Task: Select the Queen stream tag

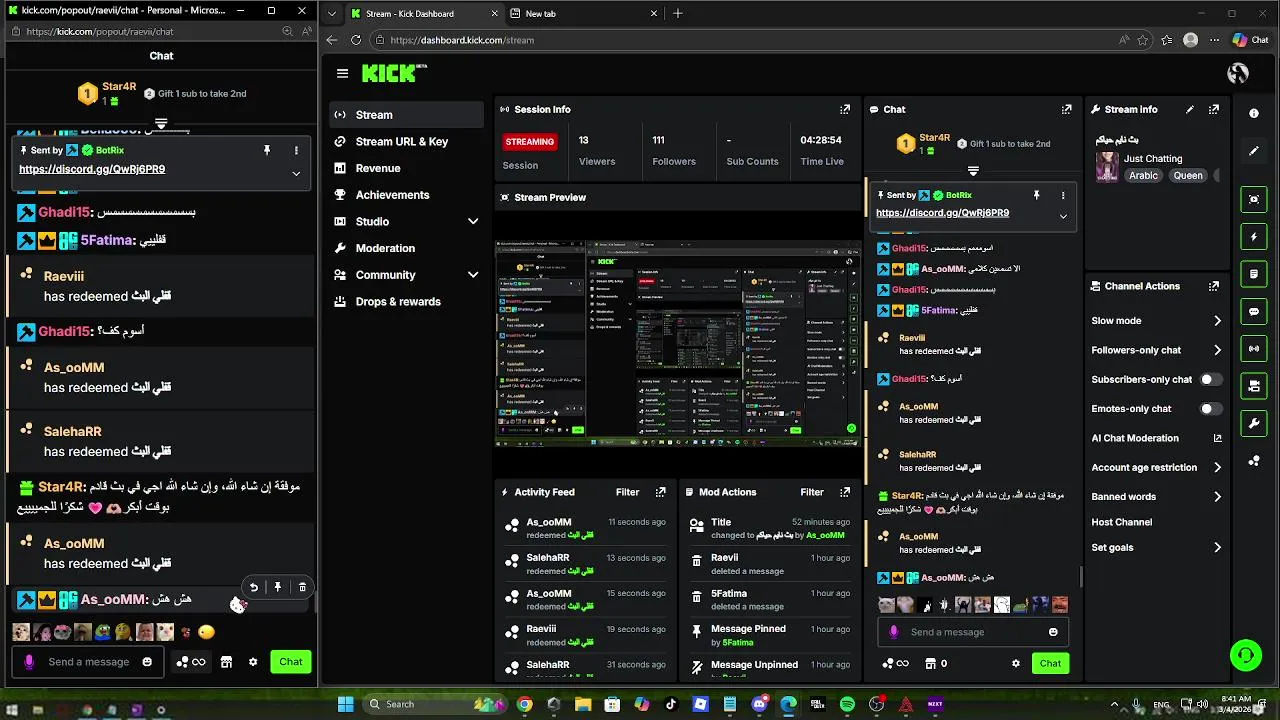Action: pyautogui.click(x=1188, y=175)
